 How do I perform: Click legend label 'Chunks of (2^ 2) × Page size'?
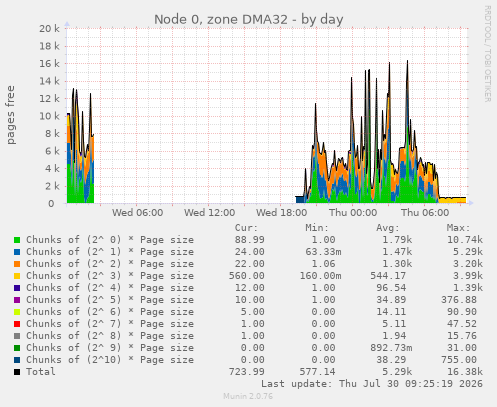click(x=110, y=264)
